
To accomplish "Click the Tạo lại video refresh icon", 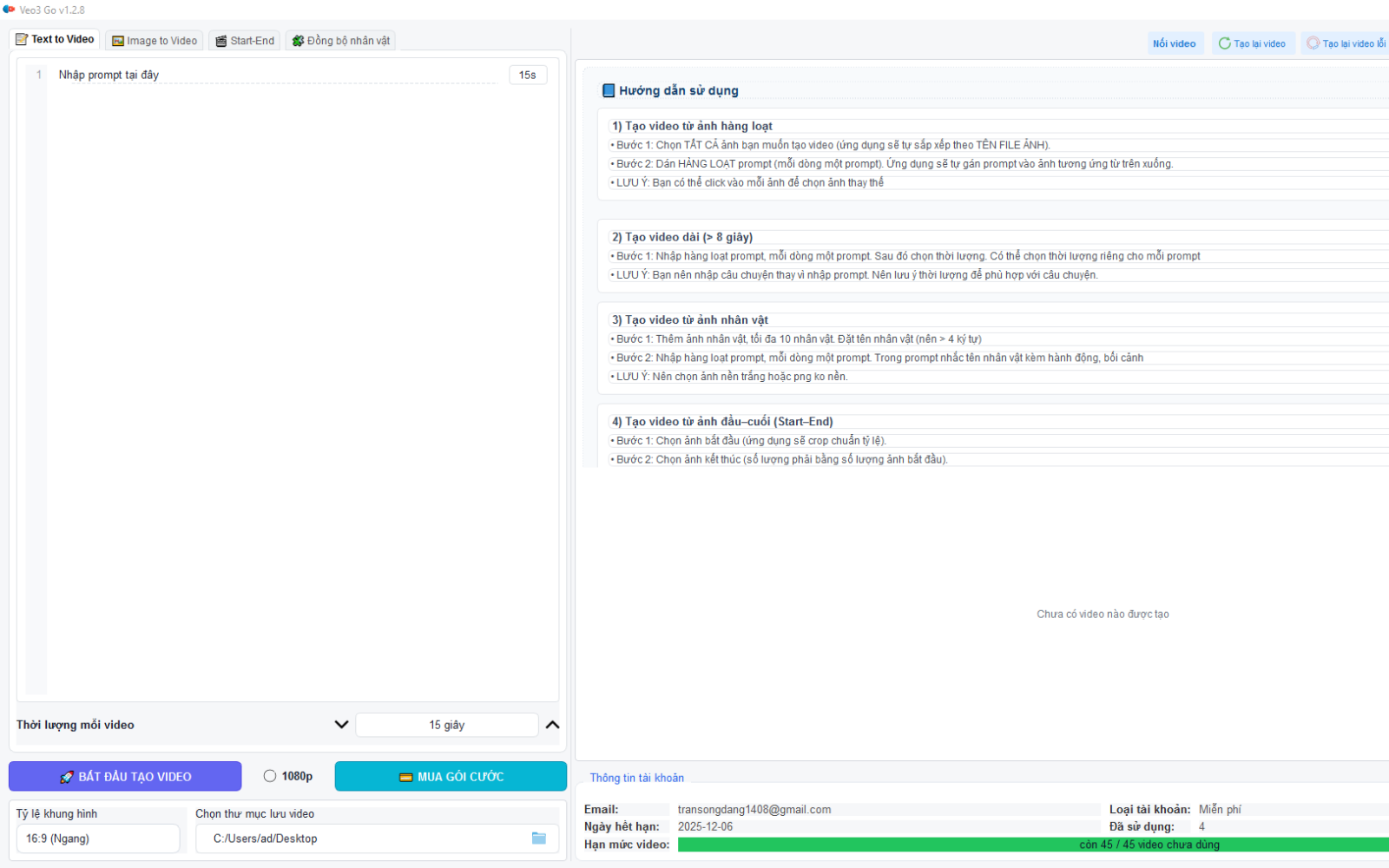I will (1224, 43).
